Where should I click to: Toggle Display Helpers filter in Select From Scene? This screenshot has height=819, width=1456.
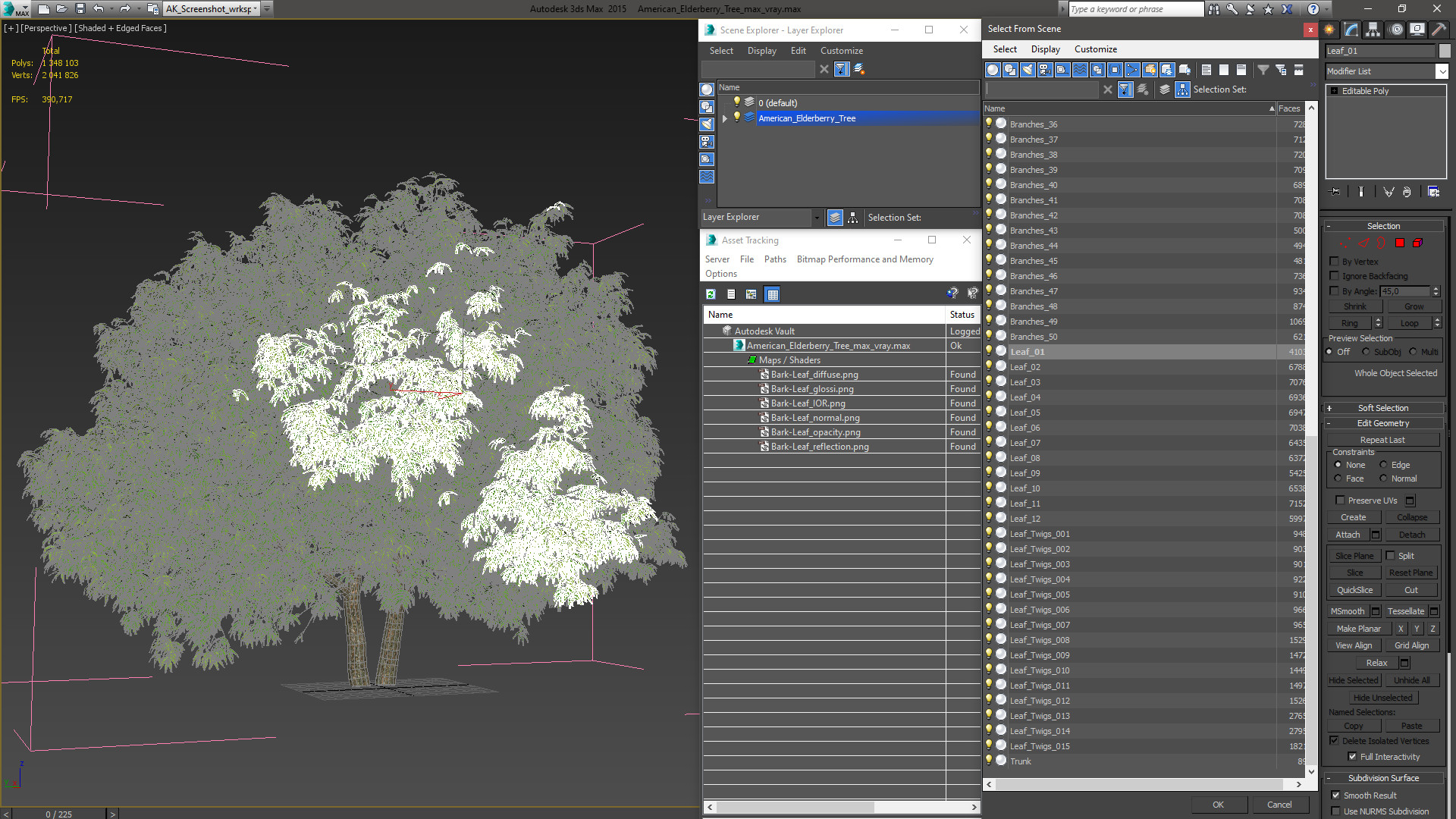[1062, 70]
